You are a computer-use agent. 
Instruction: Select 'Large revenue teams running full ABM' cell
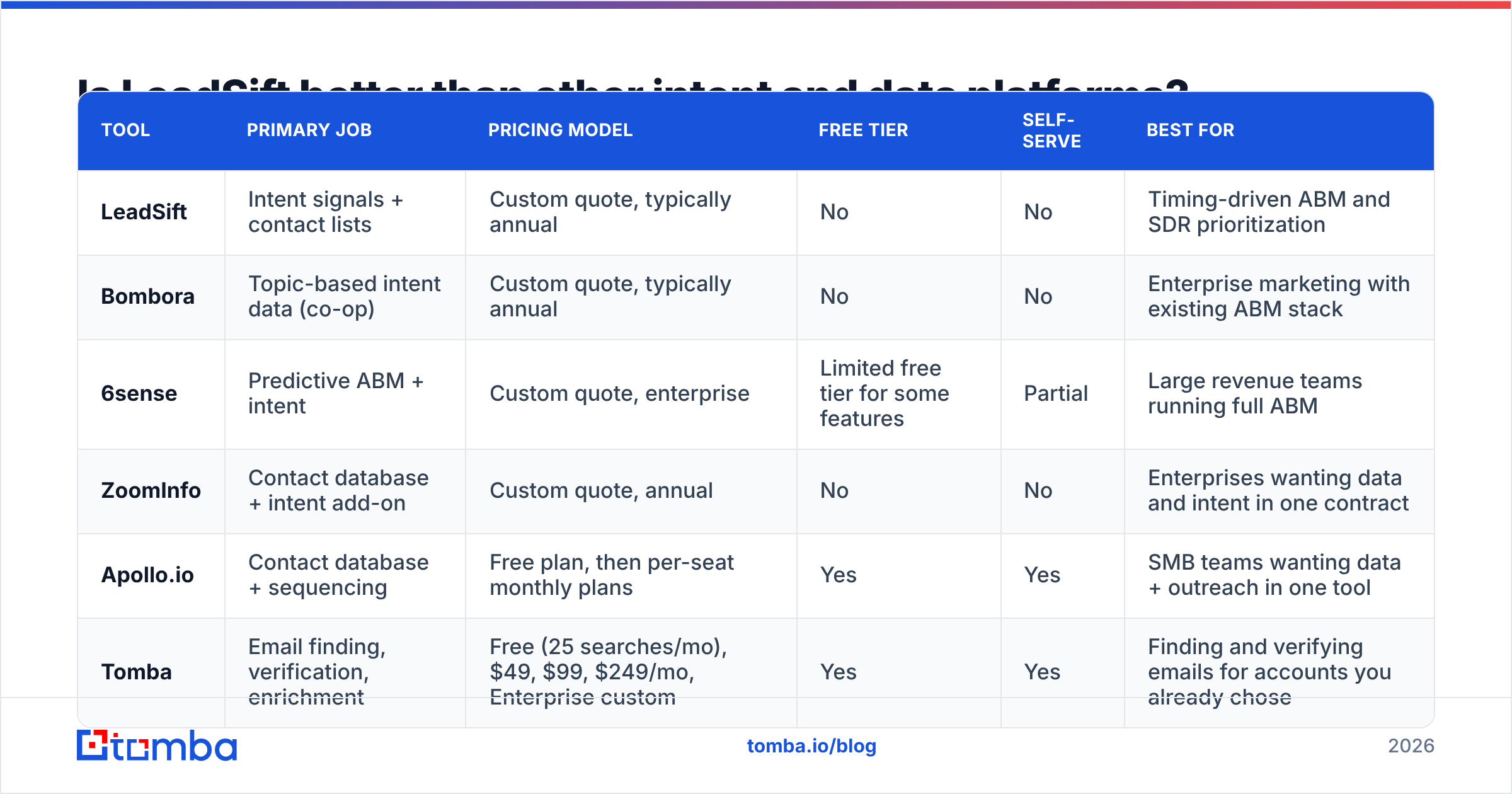pos(1280,394)
